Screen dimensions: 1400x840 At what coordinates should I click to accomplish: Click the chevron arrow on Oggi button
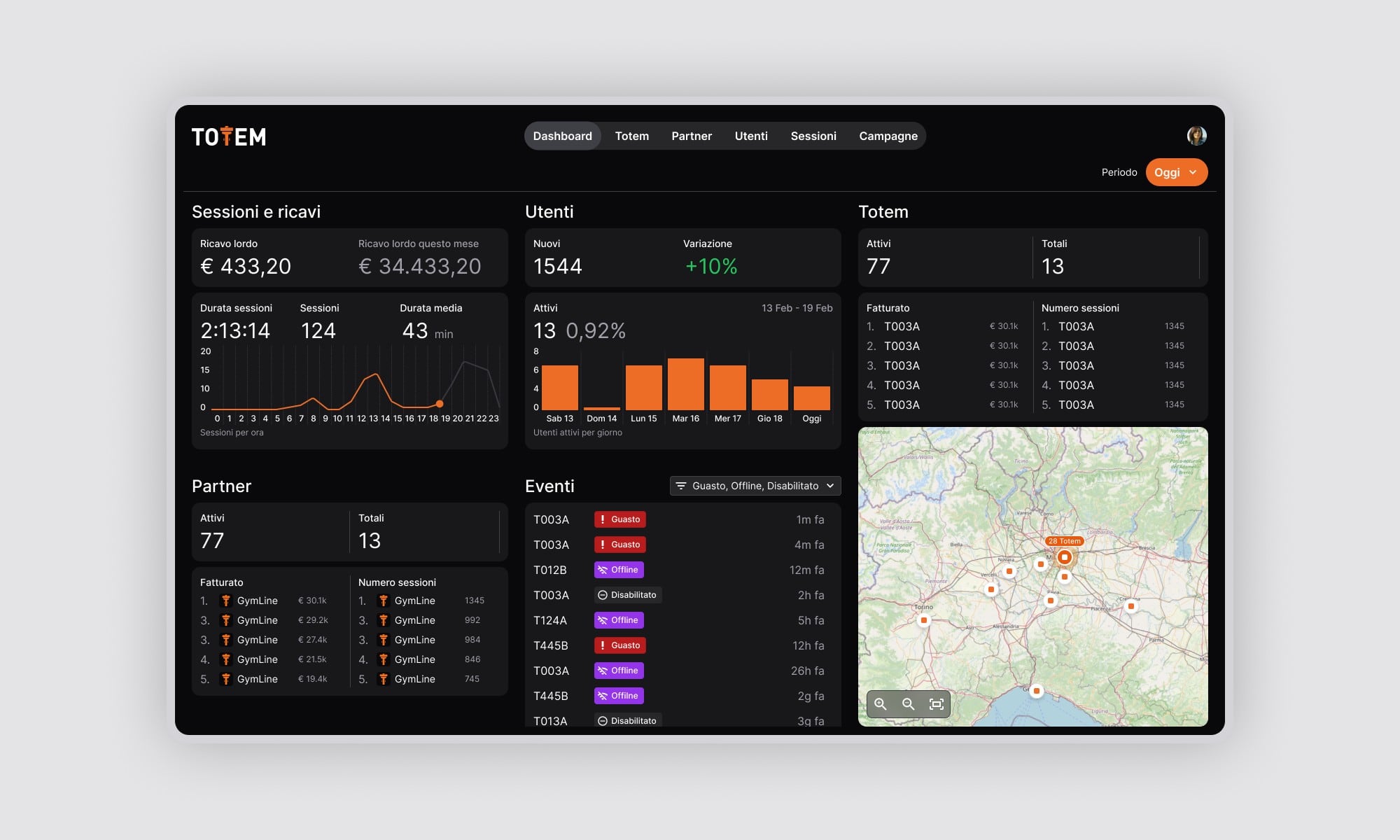[x=1193, y=172]
